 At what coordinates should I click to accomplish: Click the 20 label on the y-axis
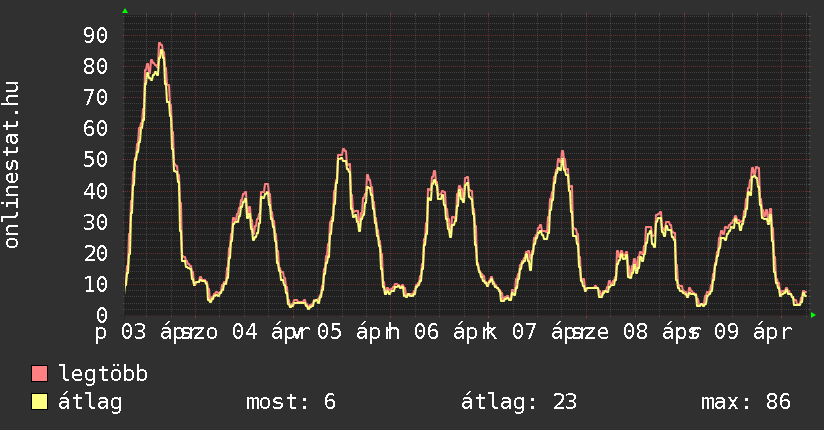click(x=95, y=253)
